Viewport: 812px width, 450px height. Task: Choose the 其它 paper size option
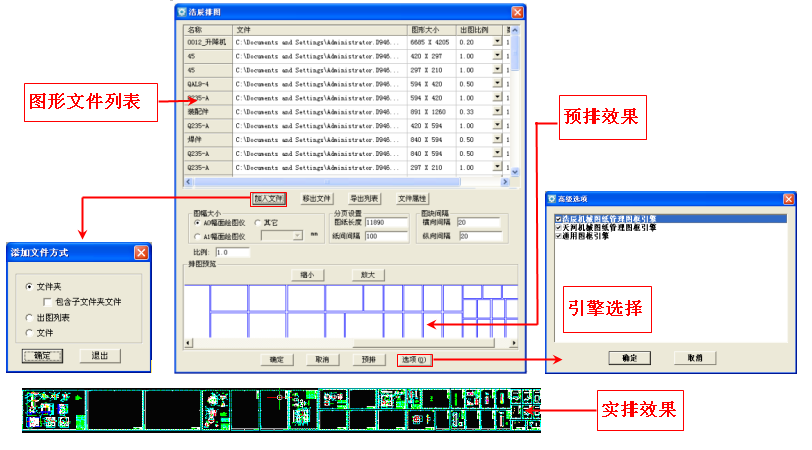(257, 222)
